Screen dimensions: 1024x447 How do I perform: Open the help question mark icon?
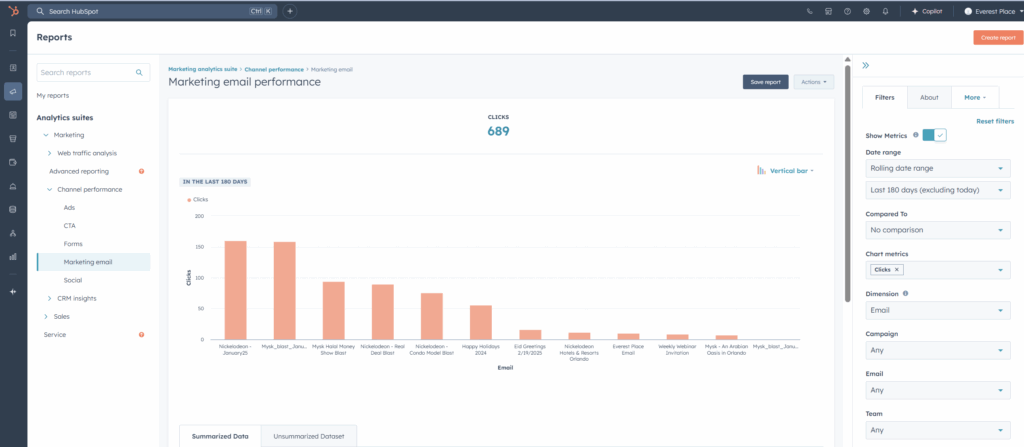847,11
